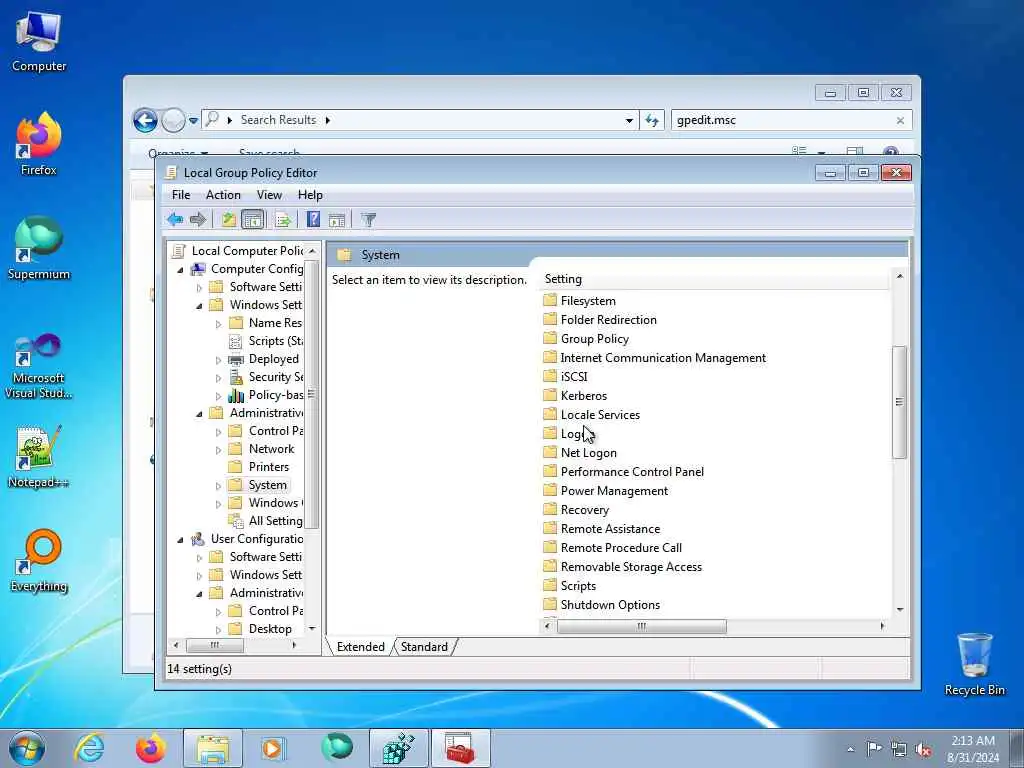Click the Explorer window Back button
This screenshot has width=1024, height=768.
pyautogui.click(x=145, y=120)
